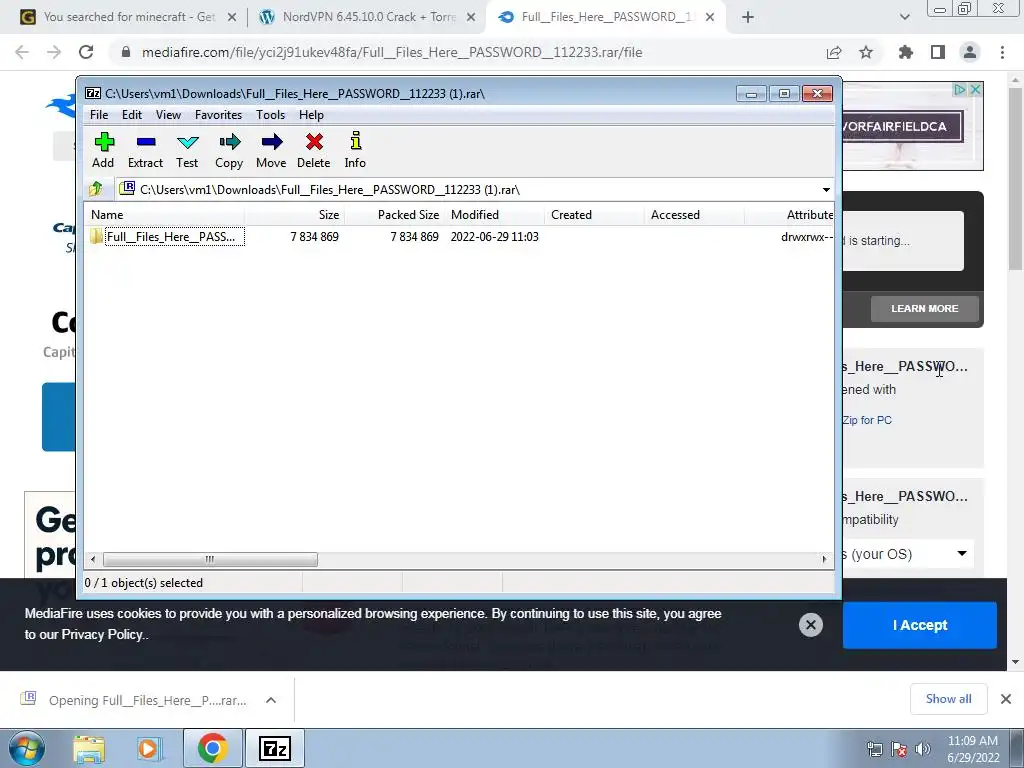Screen dimensions: 1024x768
Task: Toggle the Chrome side panel icon
Action: pyautogui.click(x=938, y=52)
